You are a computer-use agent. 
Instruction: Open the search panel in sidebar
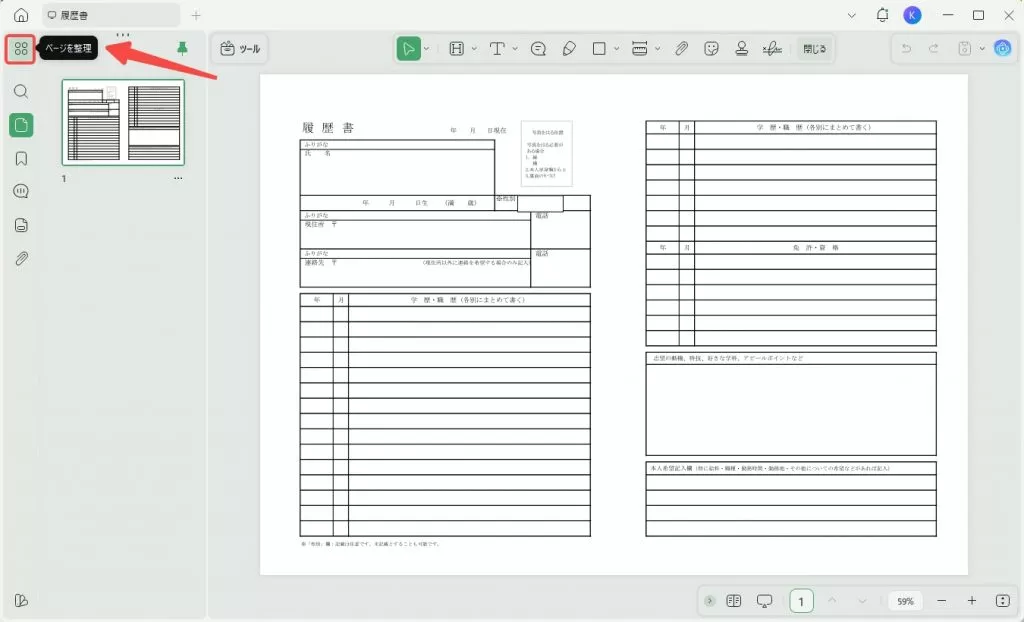click(x=21, y=91)
